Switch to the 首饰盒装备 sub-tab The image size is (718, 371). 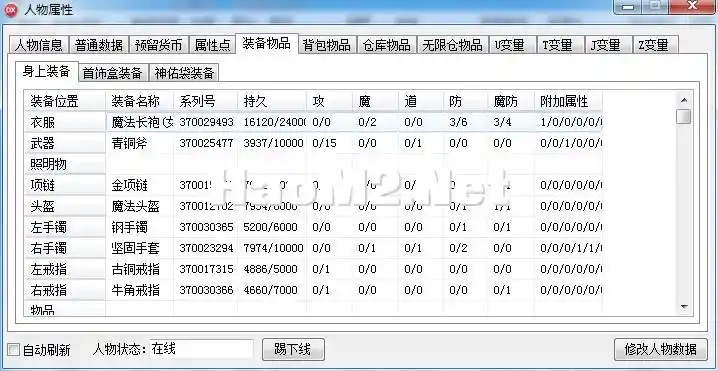(113, 73)
